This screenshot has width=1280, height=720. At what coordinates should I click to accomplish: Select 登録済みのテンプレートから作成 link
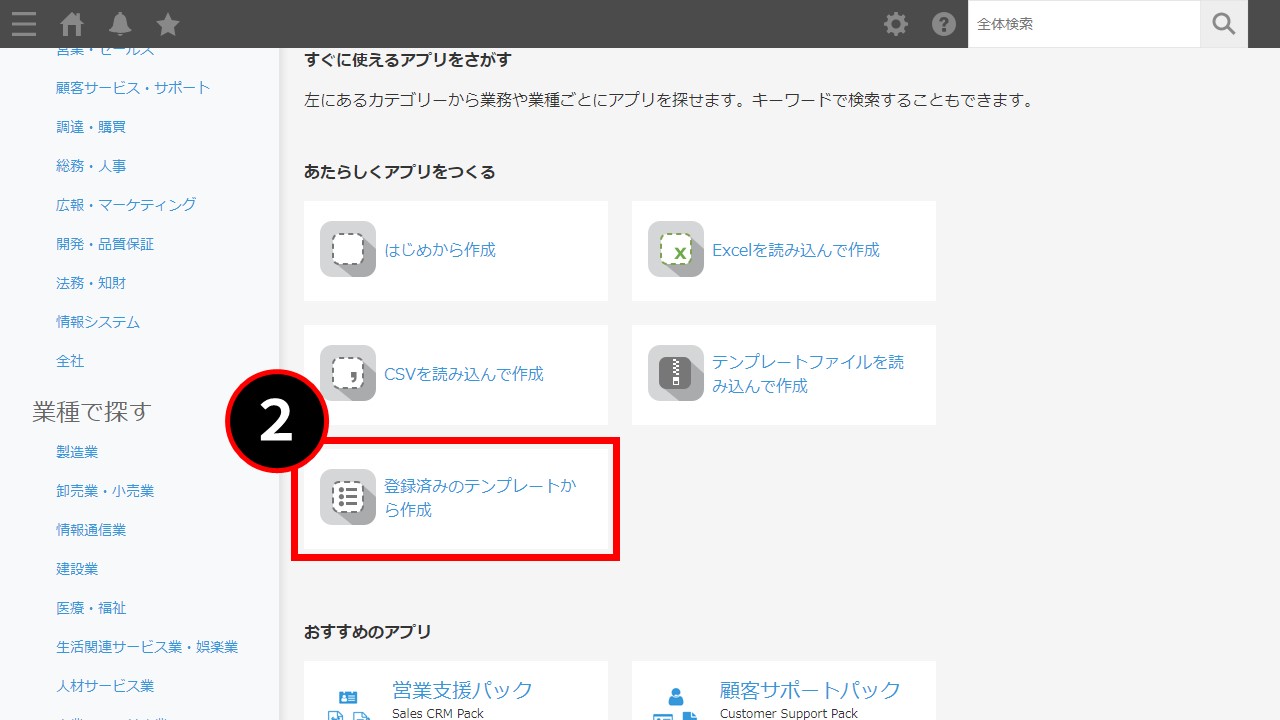click(x=480, y=498)
